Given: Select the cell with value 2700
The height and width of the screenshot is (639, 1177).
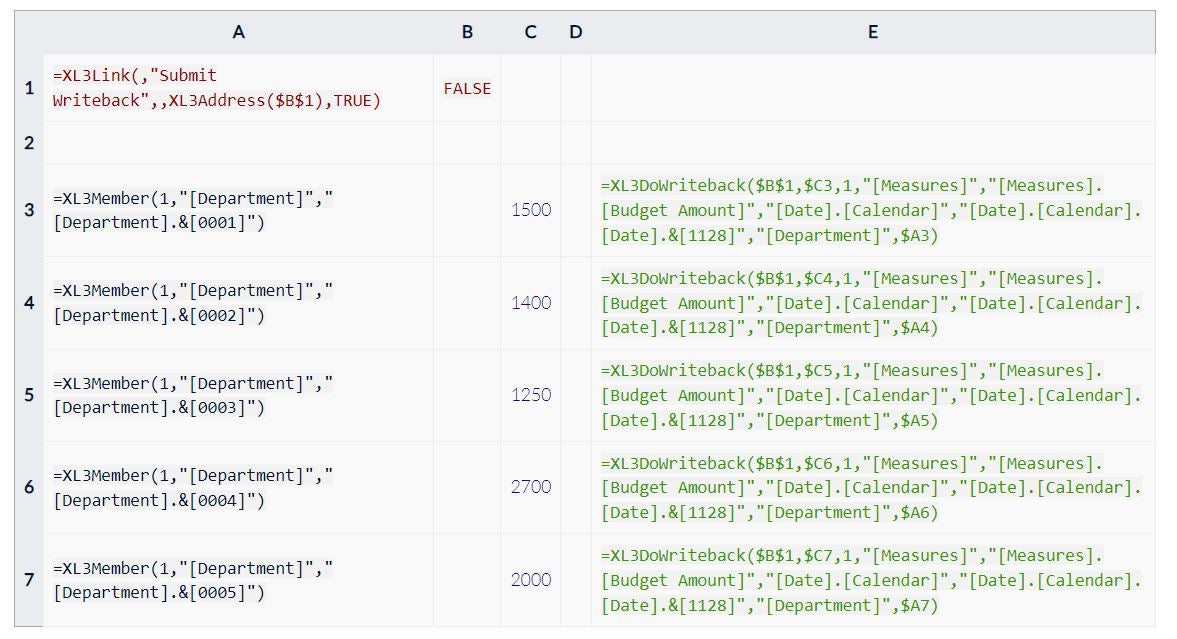Looking at the screenshot, I should tap(530, 487).
